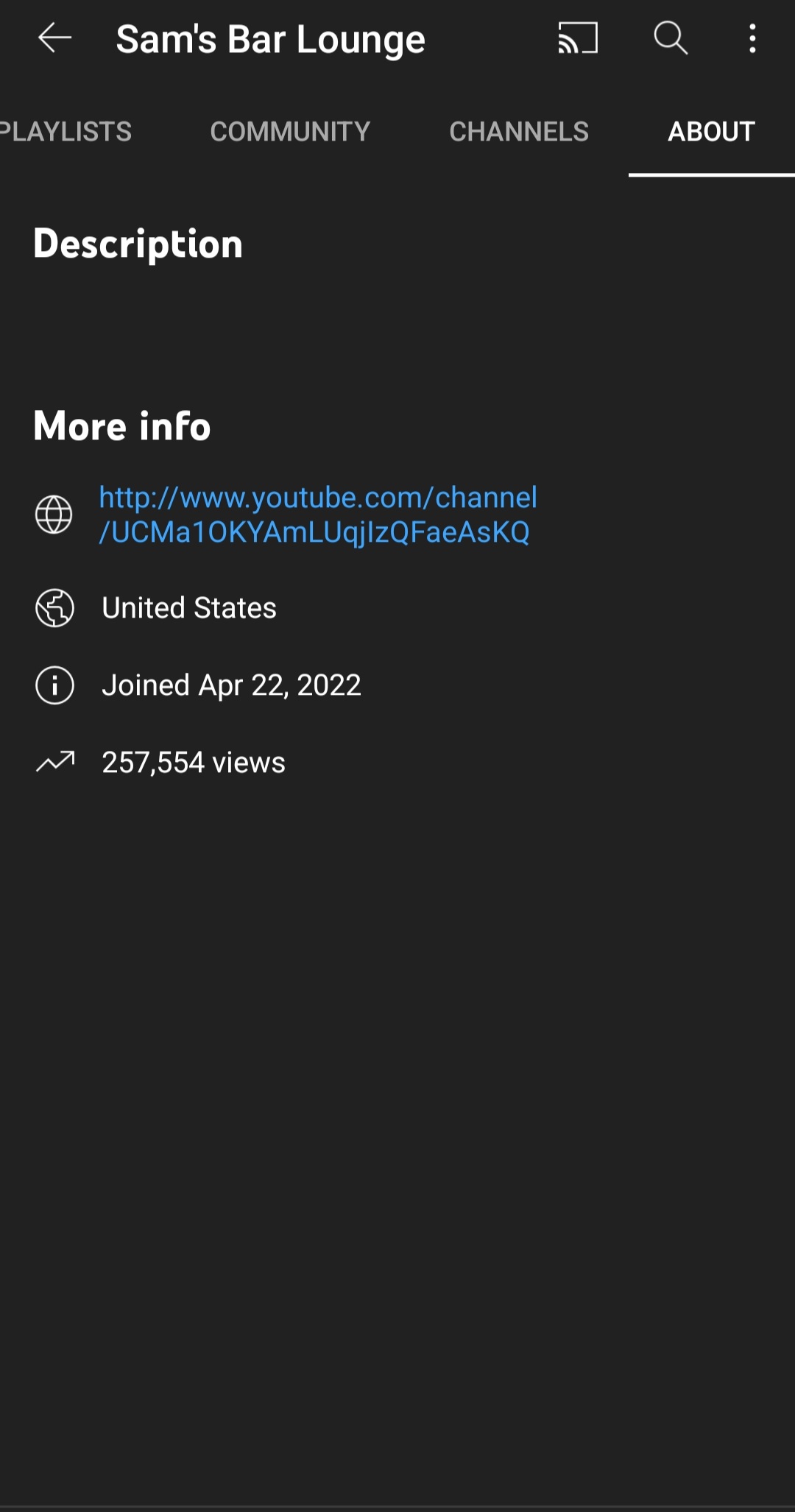Click the More info heading
795x1512 pixels.
click(122, 425)
